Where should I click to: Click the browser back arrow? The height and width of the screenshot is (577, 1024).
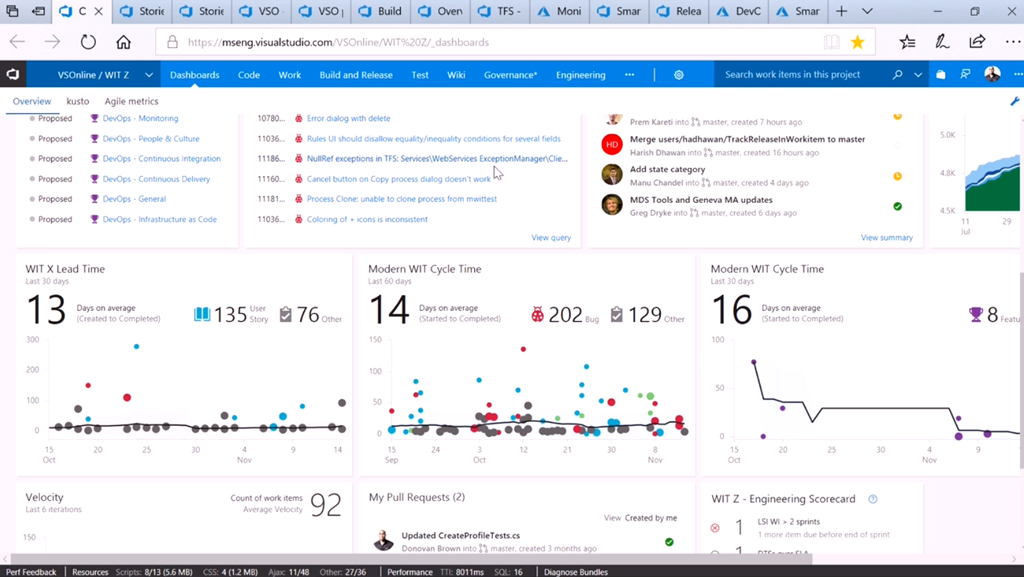coord(17,42)
